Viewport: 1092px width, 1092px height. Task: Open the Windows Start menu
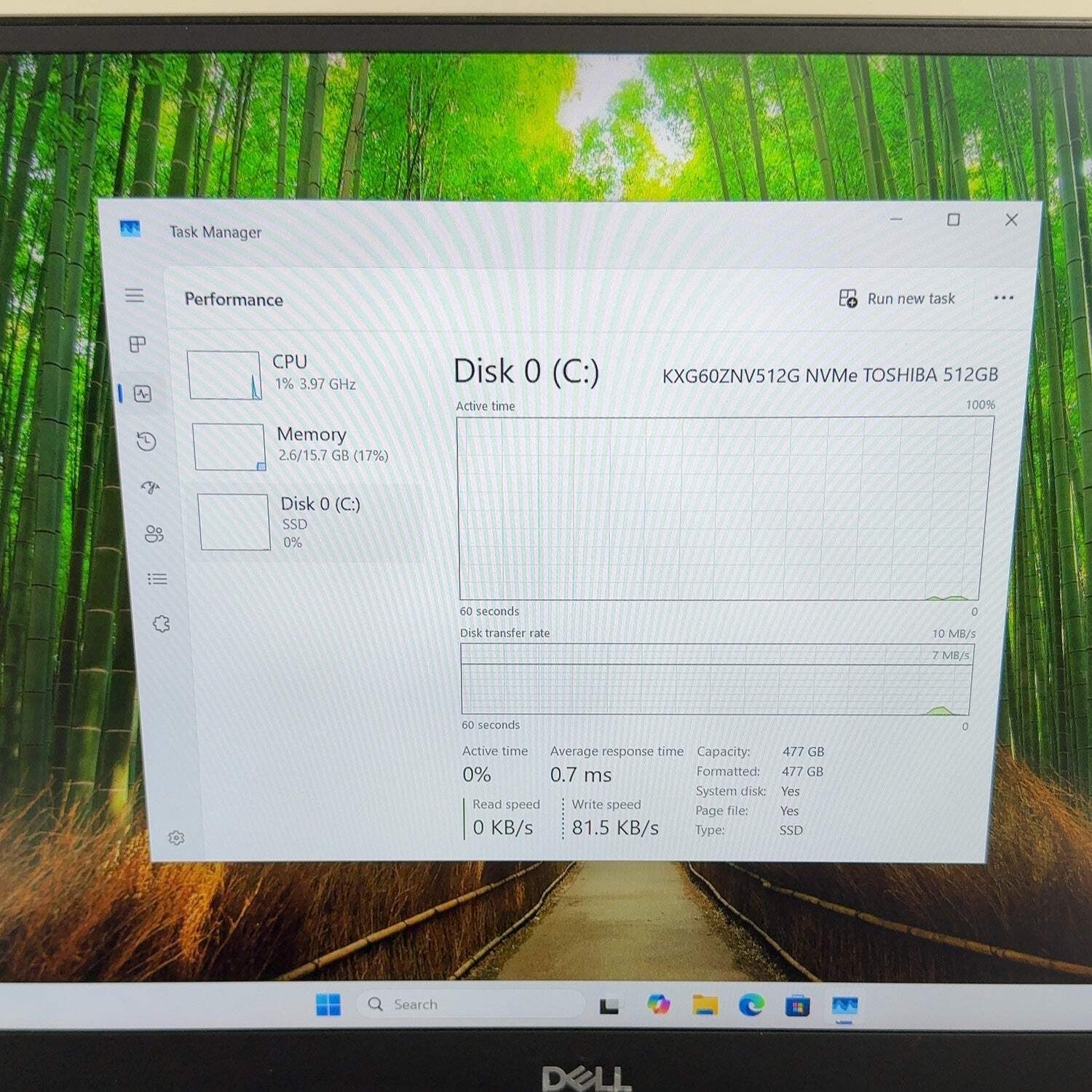coord(328,1005)
